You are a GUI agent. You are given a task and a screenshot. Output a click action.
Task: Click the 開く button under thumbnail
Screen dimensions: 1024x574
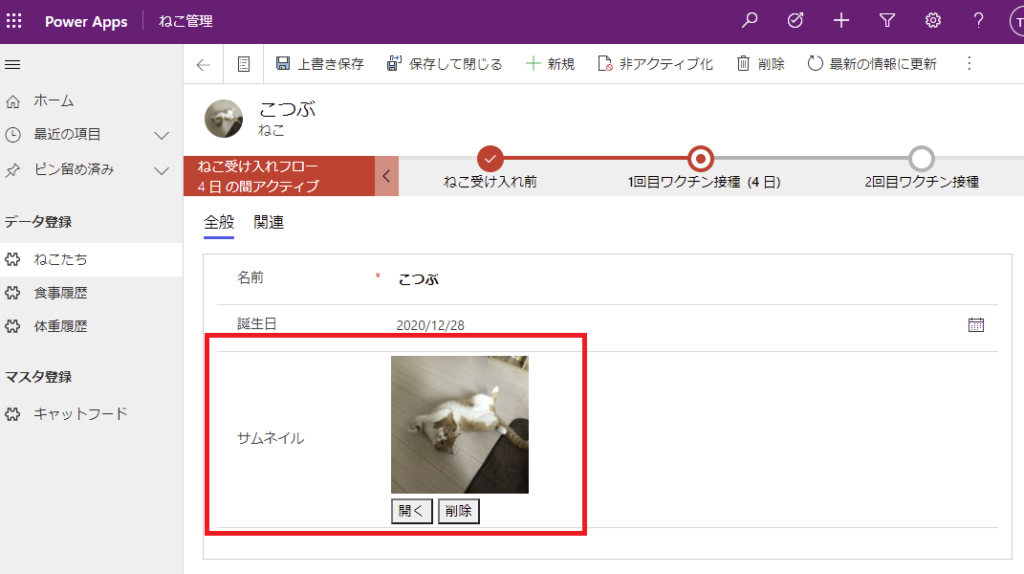411,511
